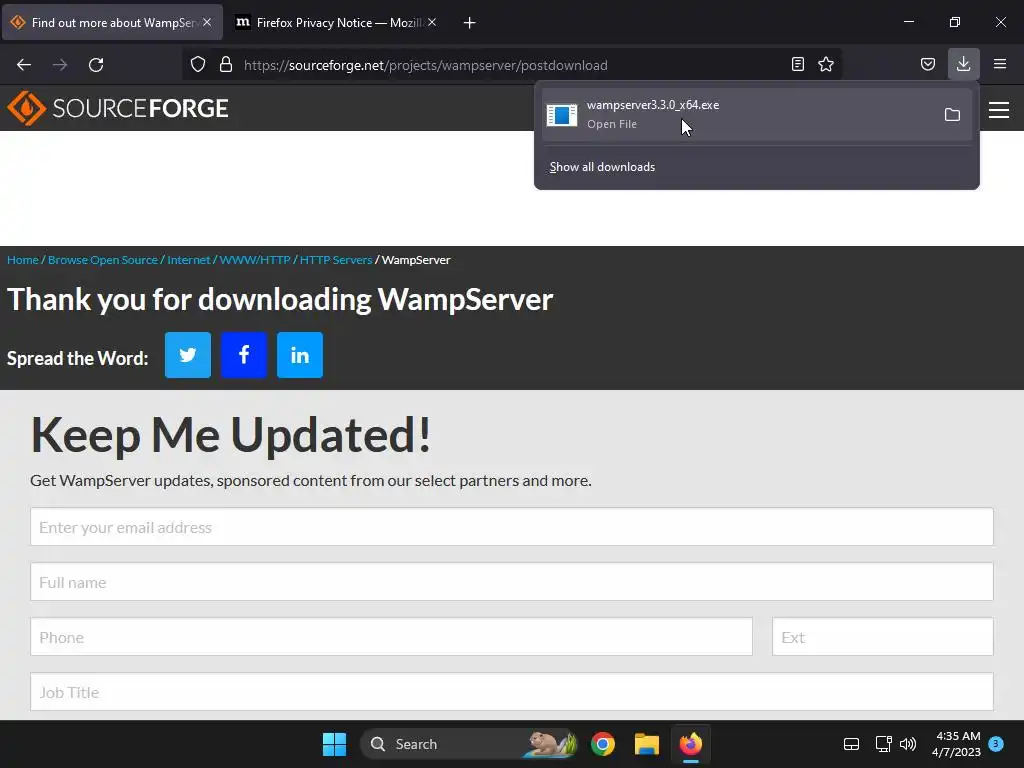Focus the Full name field
This screenshot has height=768, width=1024.
click(511, 581)
